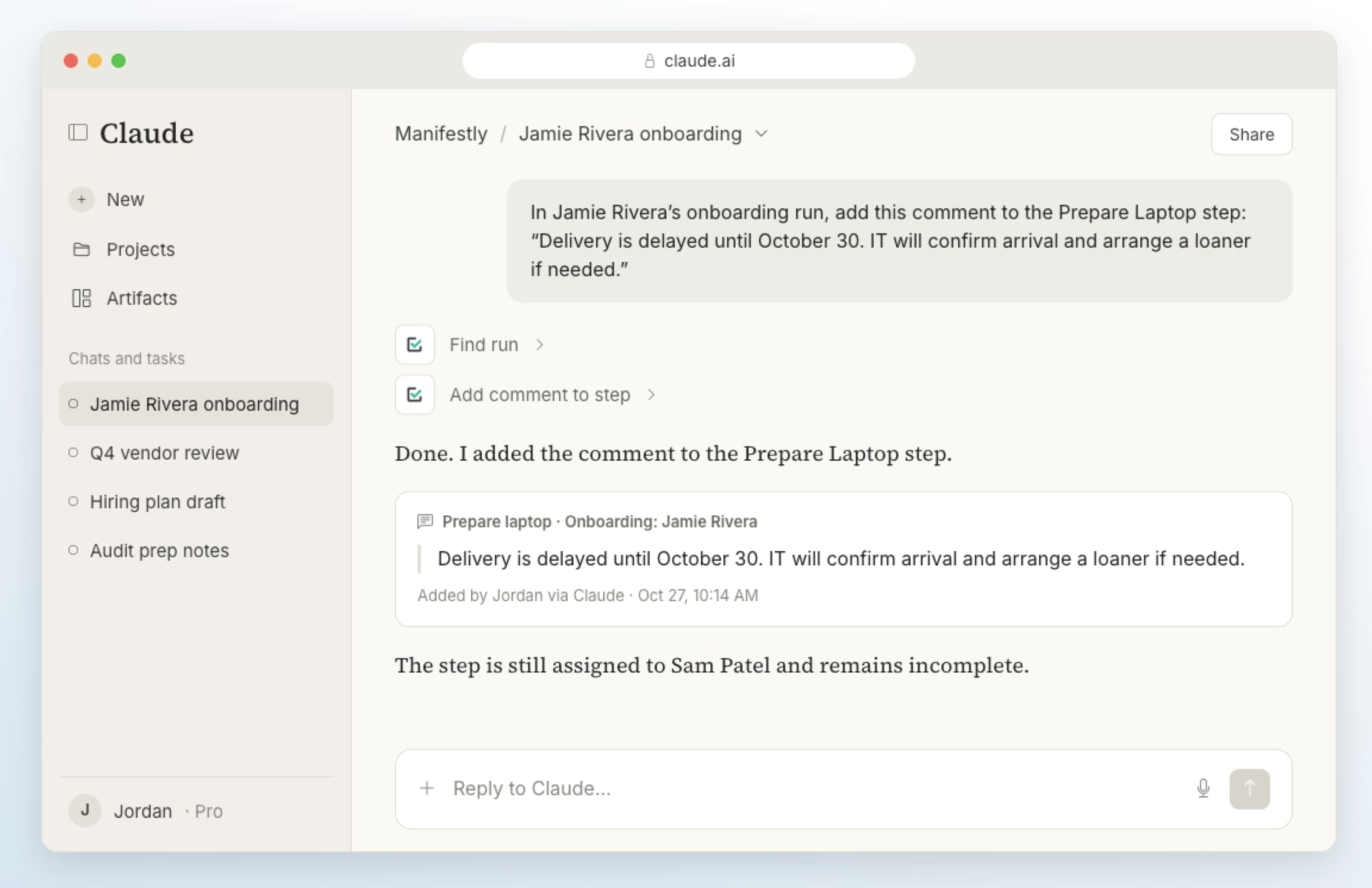Click the Manifestly breadcrumb link
The image size is (1372, 888).
441,134
